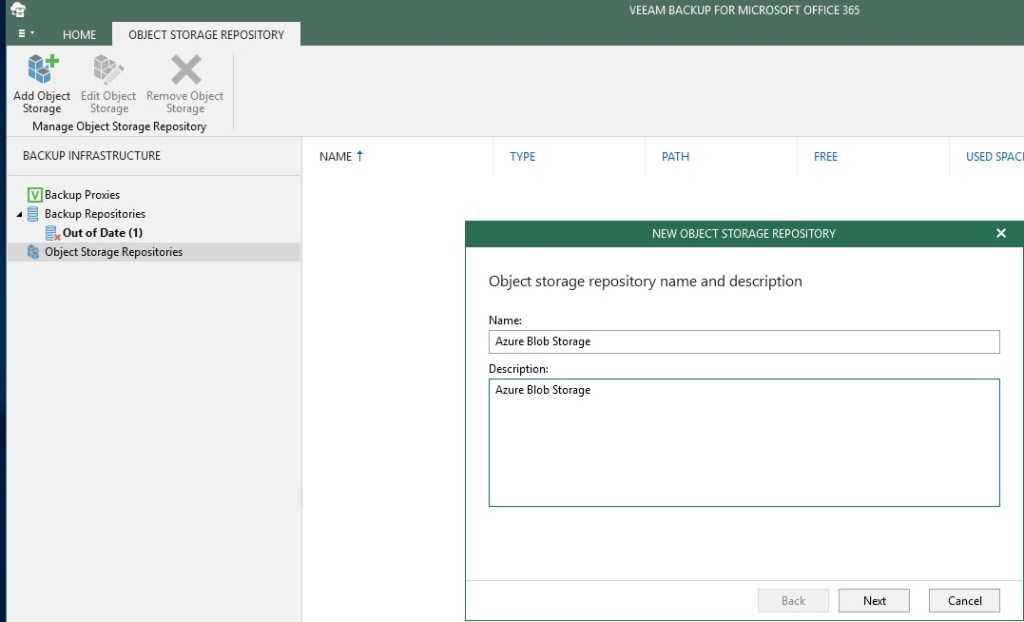Open the Veeam application icon at top-left
1024x622 pixels.
coord(18,10)
